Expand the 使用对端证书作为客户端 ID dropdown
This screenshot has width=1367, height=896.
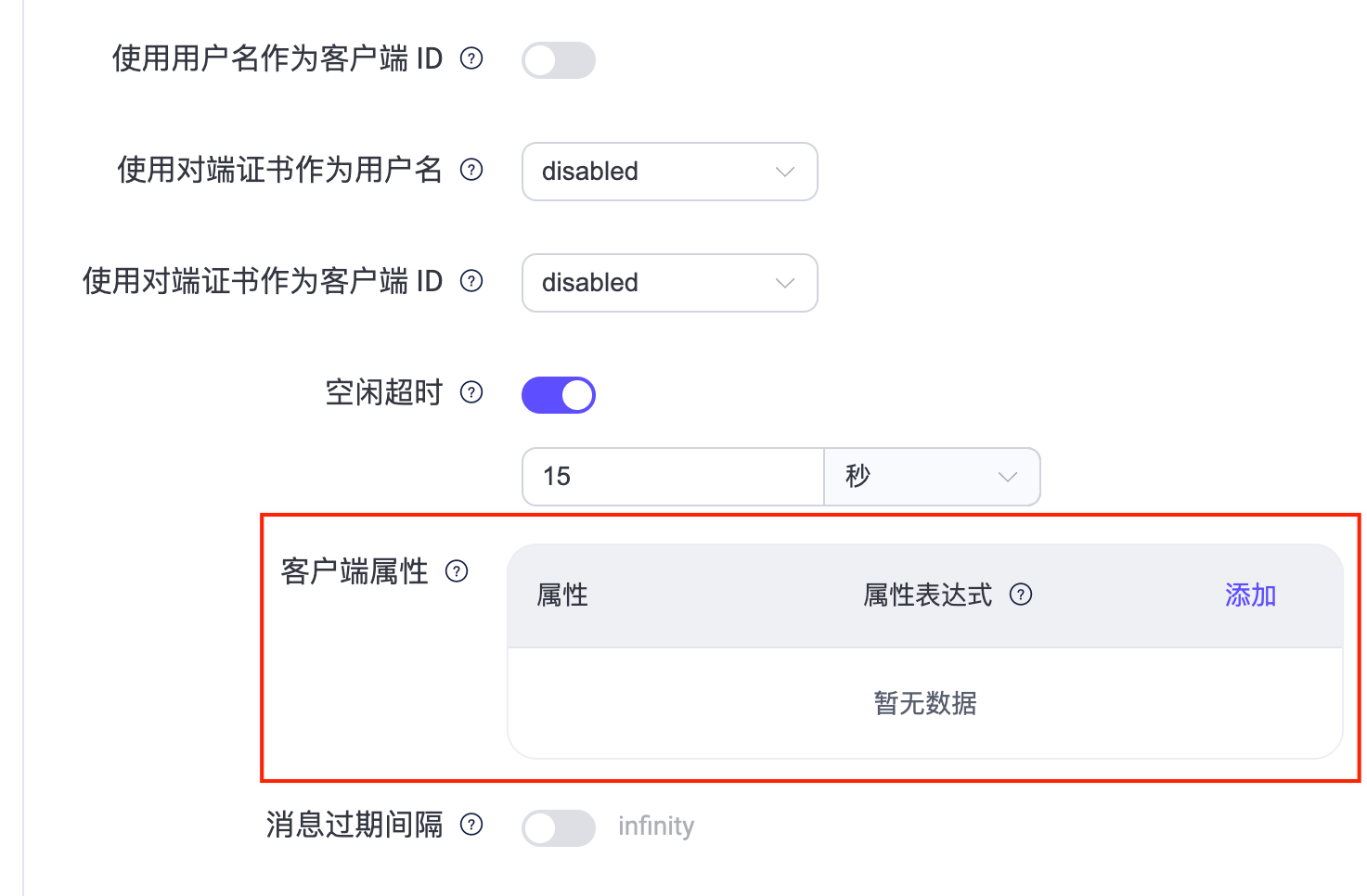tap(669, 283)
